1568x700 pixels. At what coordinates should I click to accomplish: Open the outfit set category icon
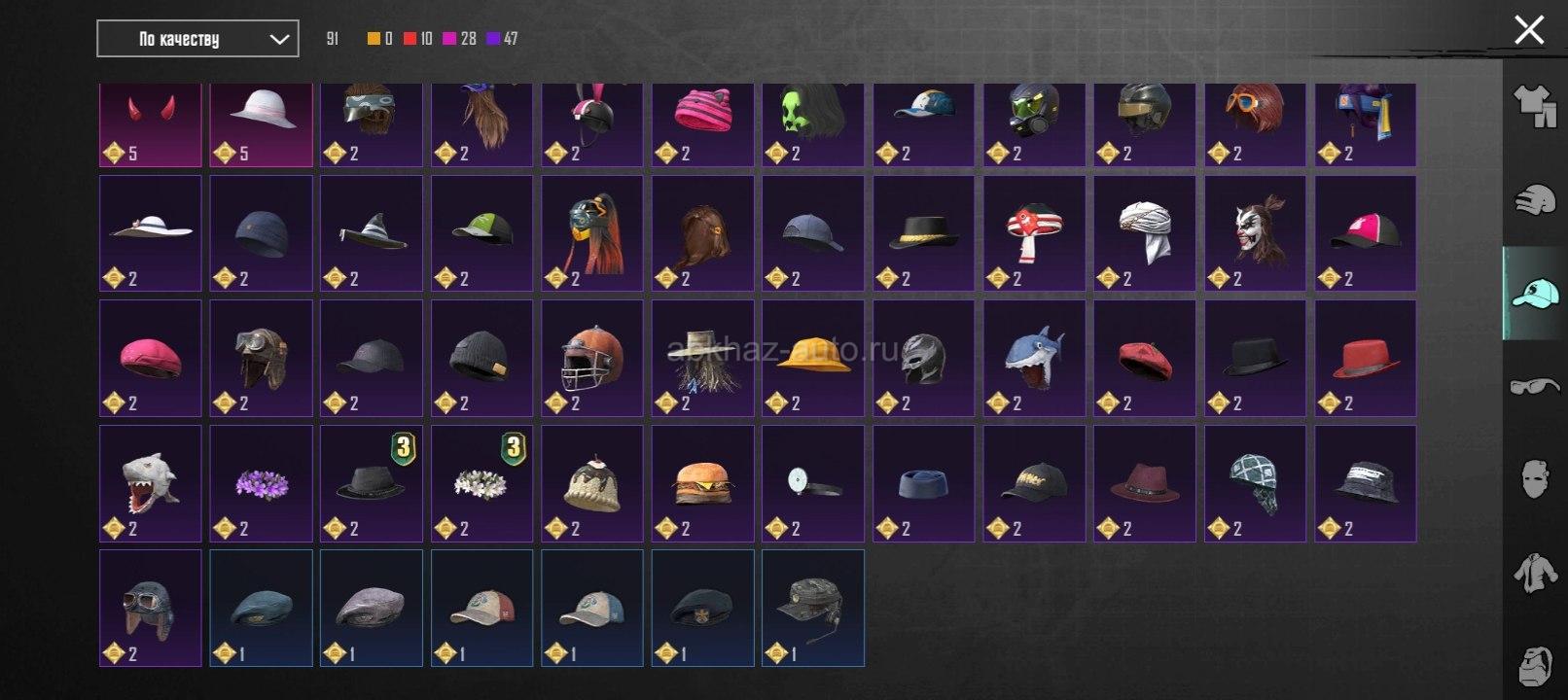tap(1535, 106)
